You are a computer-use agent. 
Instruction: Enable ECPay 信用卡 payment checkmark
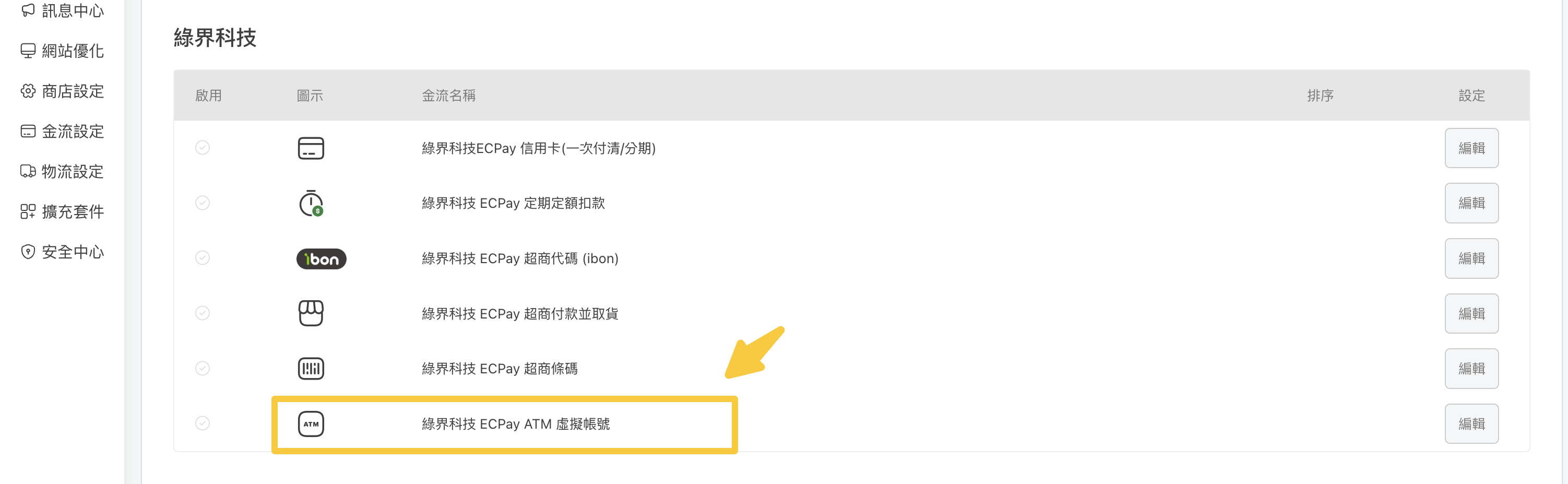click(203, 148)
